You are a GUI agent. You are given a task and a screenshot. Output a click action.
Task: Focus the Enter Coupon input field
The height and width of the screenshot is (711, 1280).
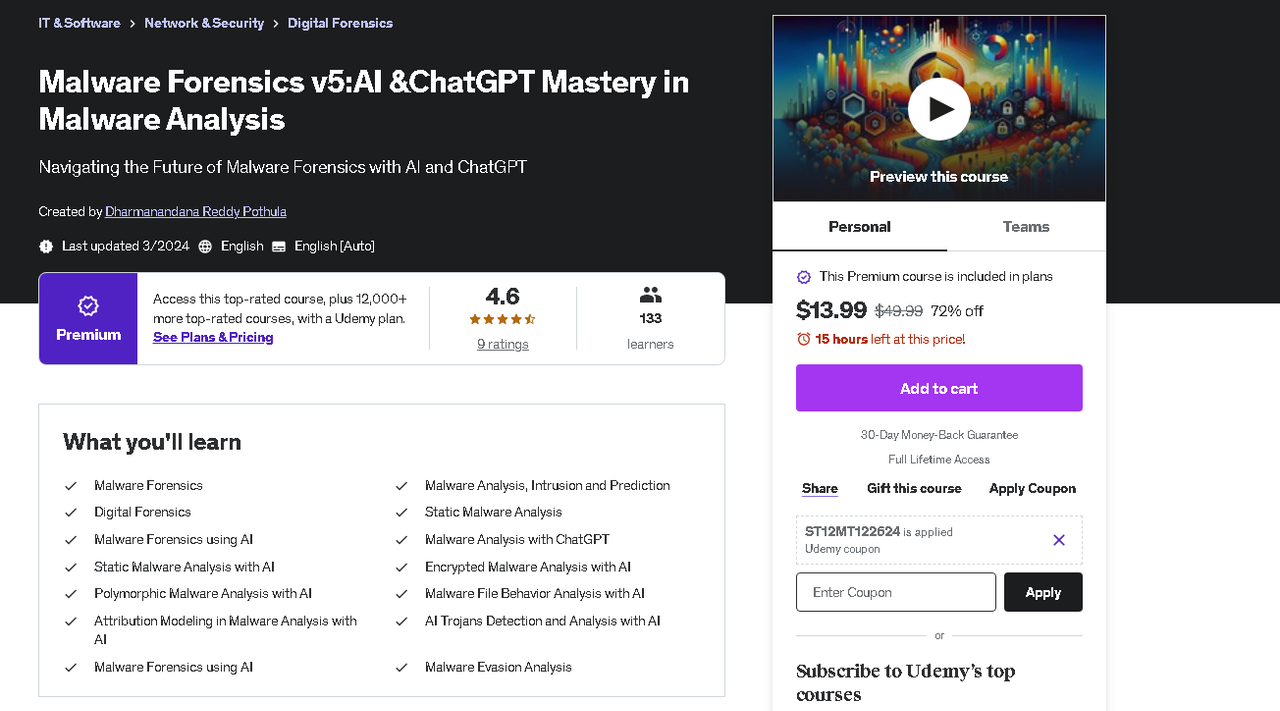tap(896, 592)
